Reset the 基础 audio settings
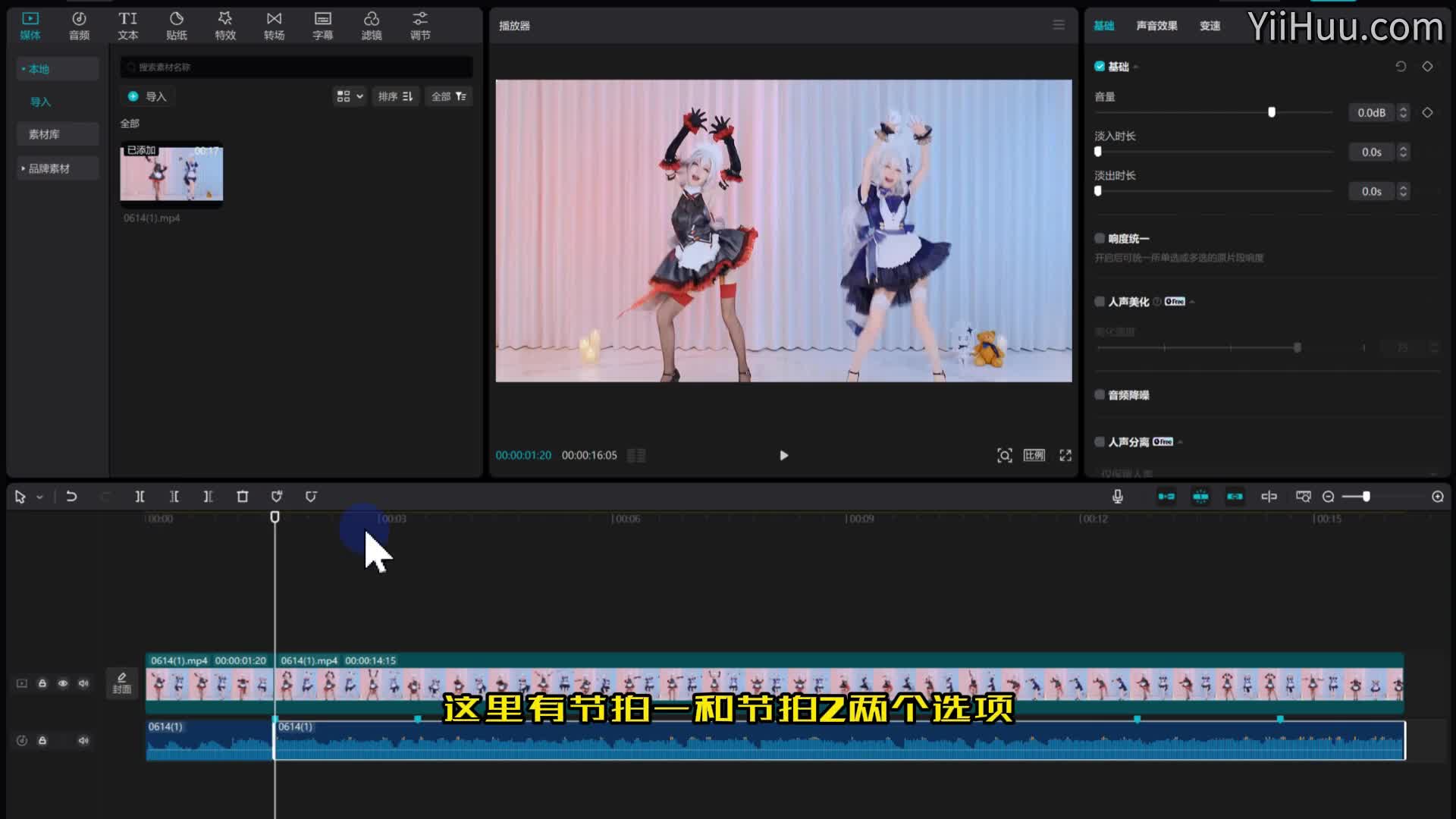Image resolution: width=1456 pixels, height=819 pixels. coord(1401,67)
